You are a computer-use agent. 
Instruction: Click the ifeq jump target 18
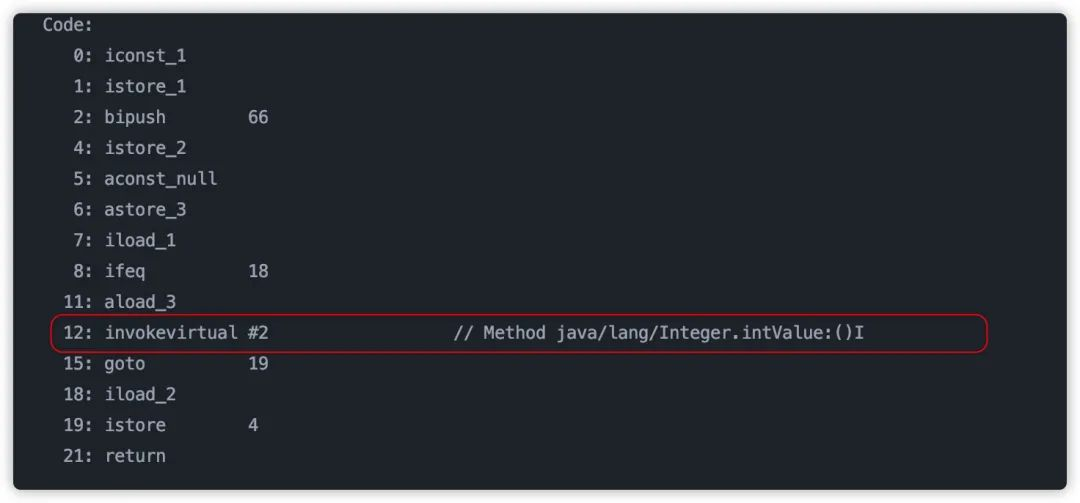pyautogui.click(x=258, y=271)
